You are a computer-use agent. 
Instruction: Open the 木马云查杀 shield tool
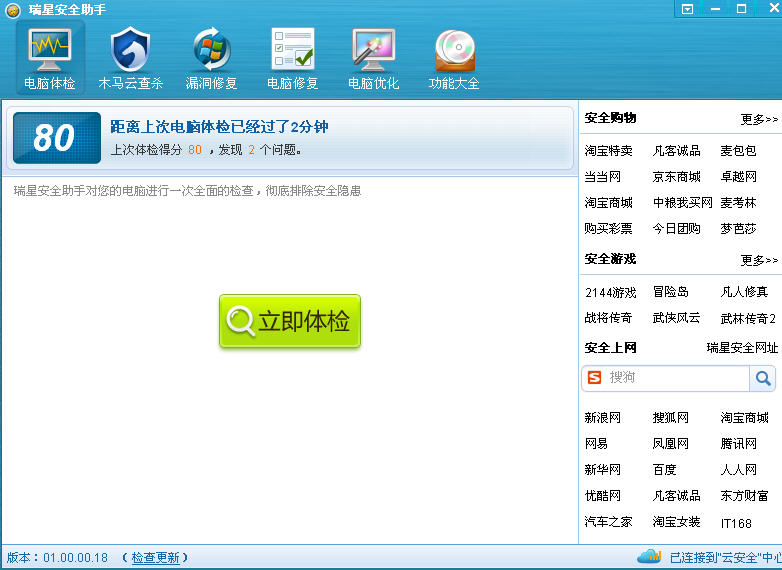[x=131, y=58]
